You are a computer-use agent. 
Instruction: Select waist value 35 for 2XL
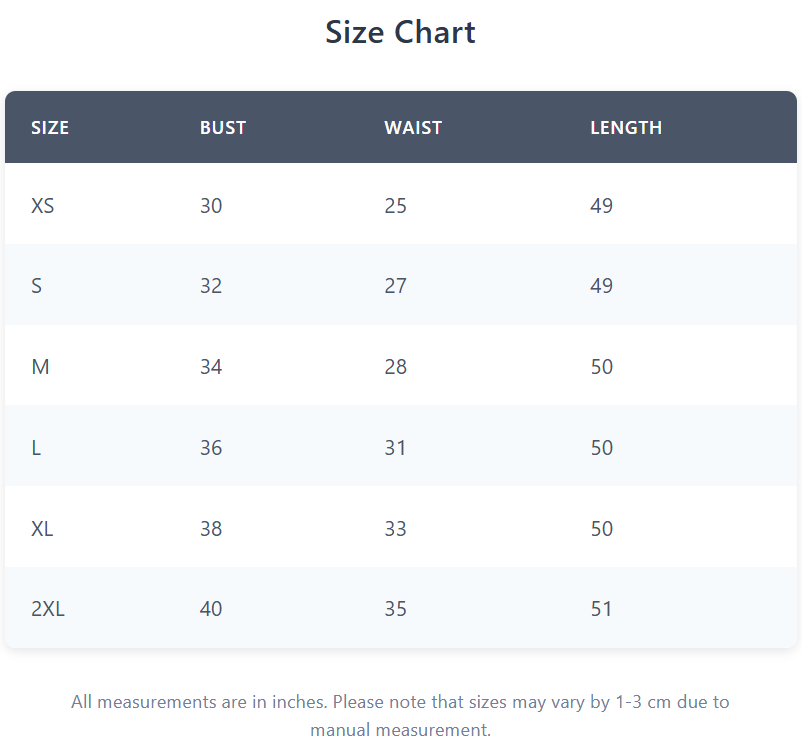pos(395,609)
